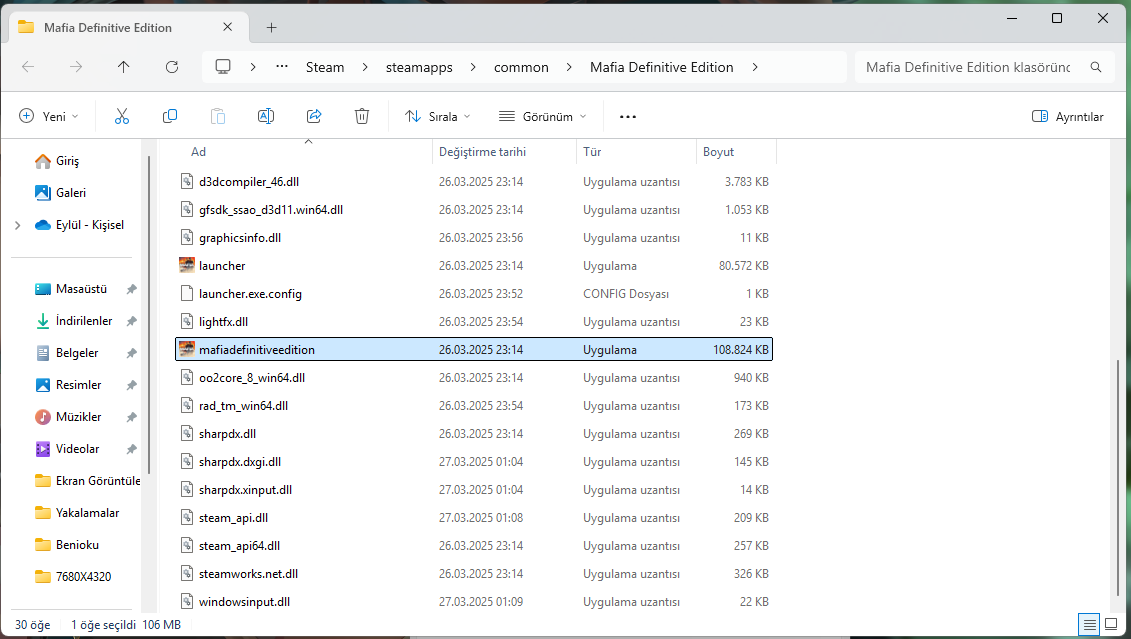This screenshot has height=639, width=1131.
Task: Click the launcher application icon
Action: point(187,265)
